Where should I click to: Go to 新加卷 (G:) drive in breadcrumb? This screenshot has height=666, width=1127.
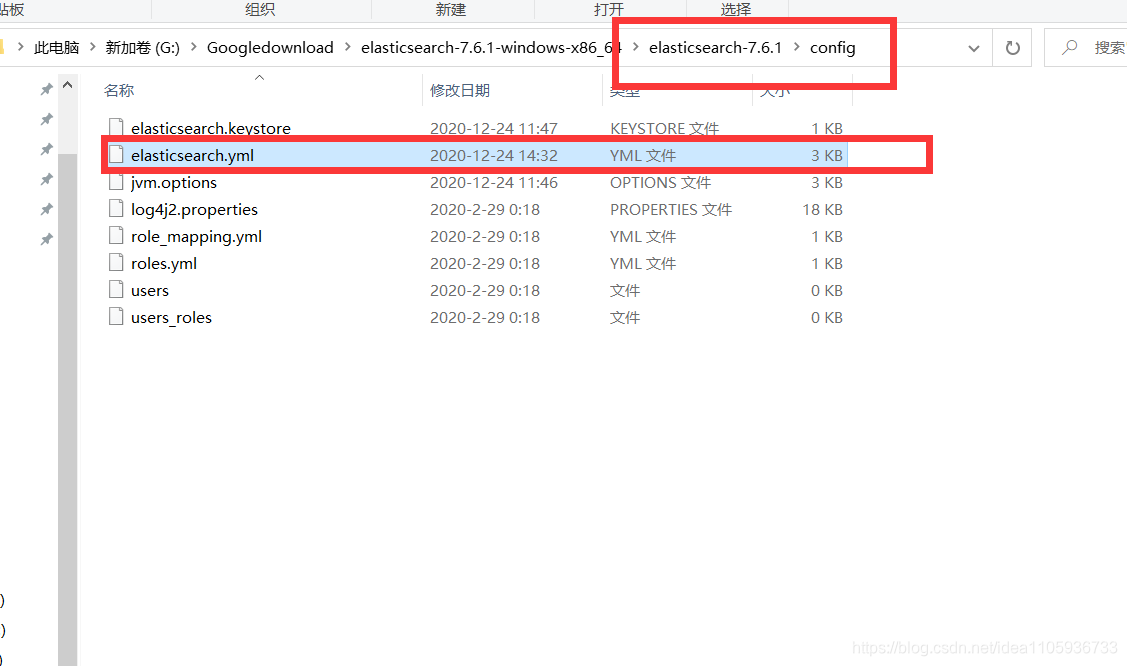point(142,47)
